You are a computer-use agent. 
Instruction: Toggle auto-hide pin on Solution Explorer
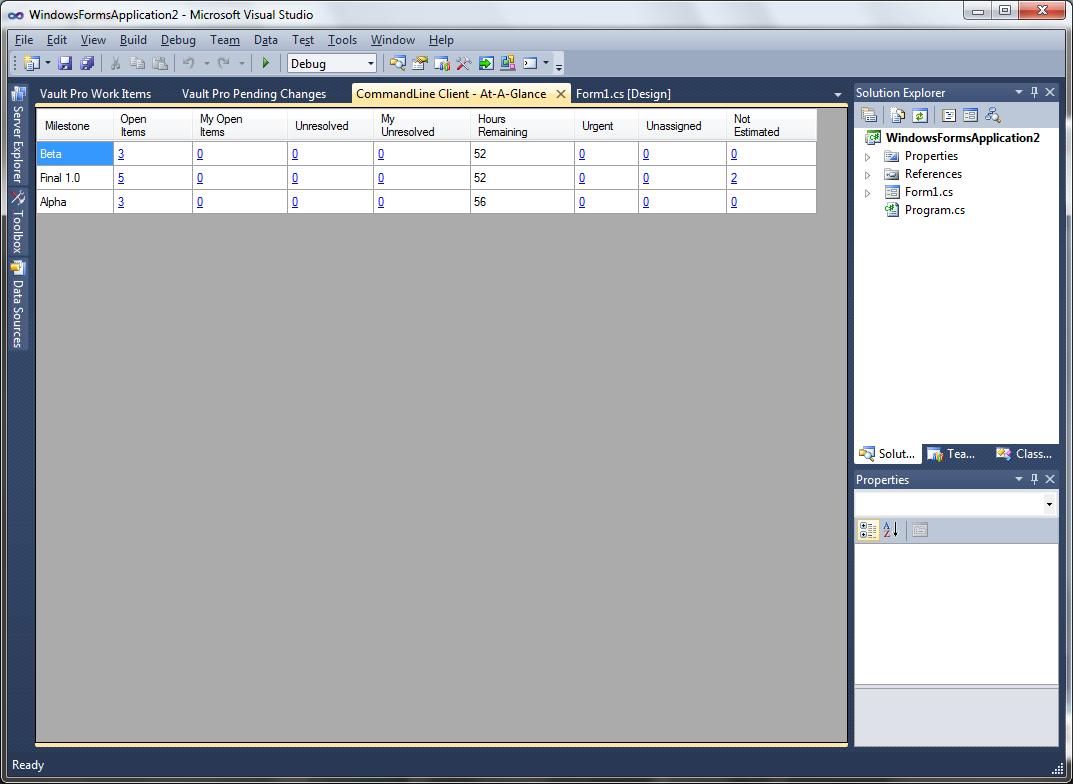[1034, 92]
